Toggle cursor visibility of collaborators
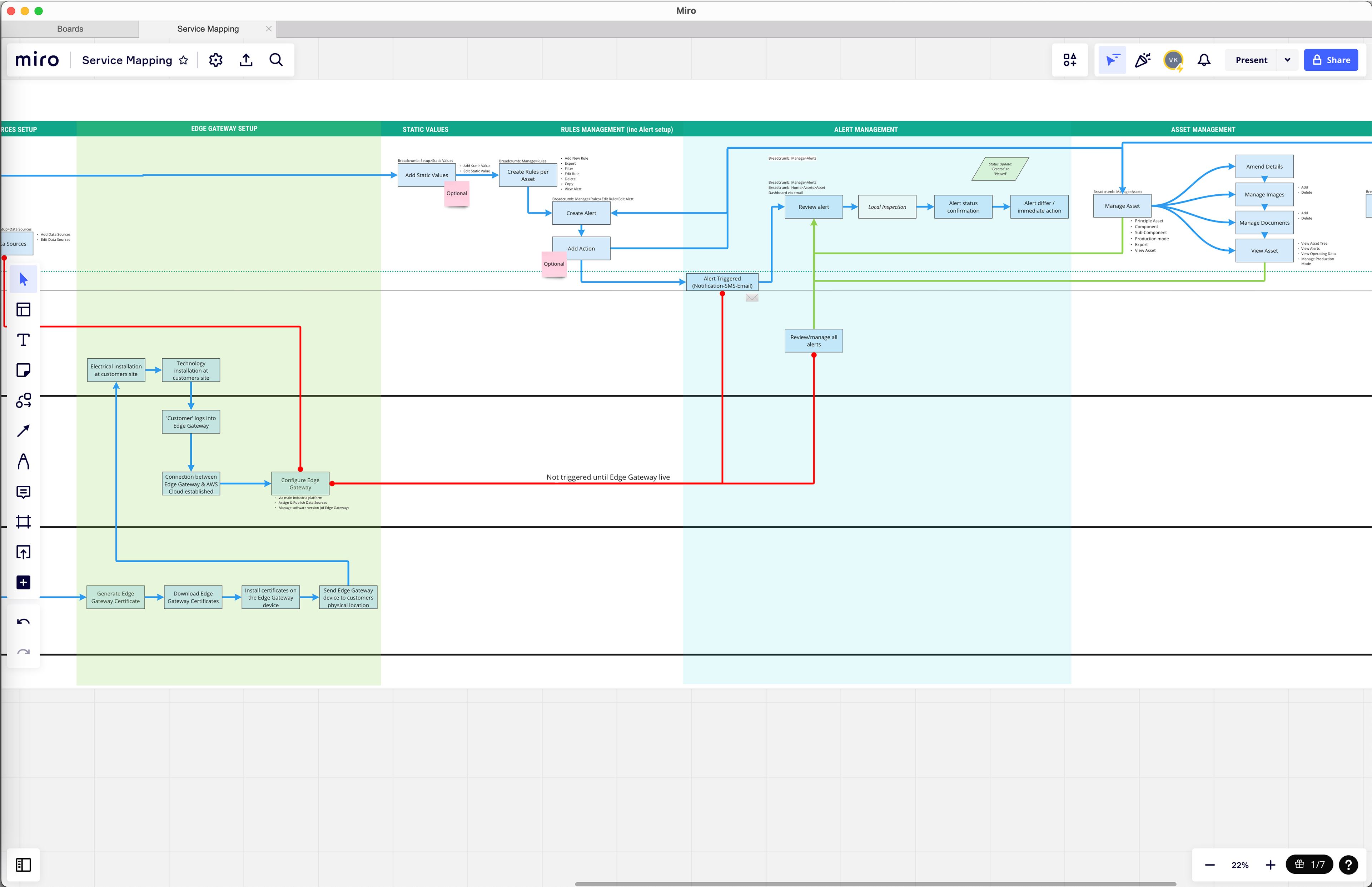The width and height of the screenshot is (1372, 887). tap(1112, 60)
